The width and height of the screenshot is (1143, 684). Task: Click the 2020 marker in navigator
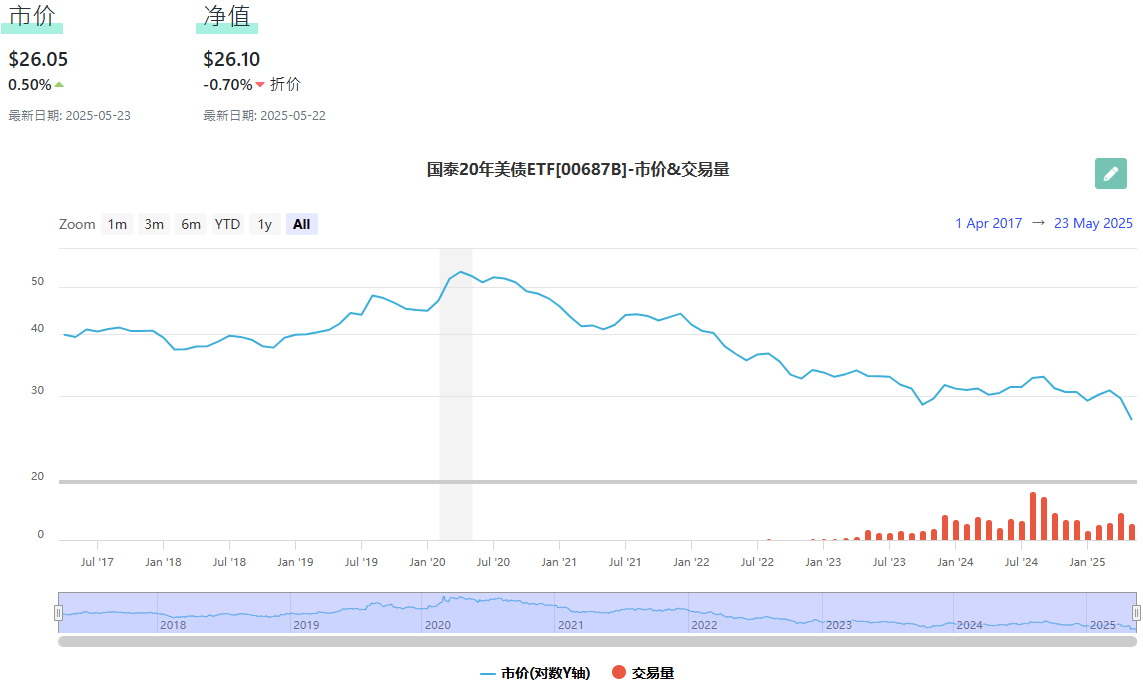437,625
